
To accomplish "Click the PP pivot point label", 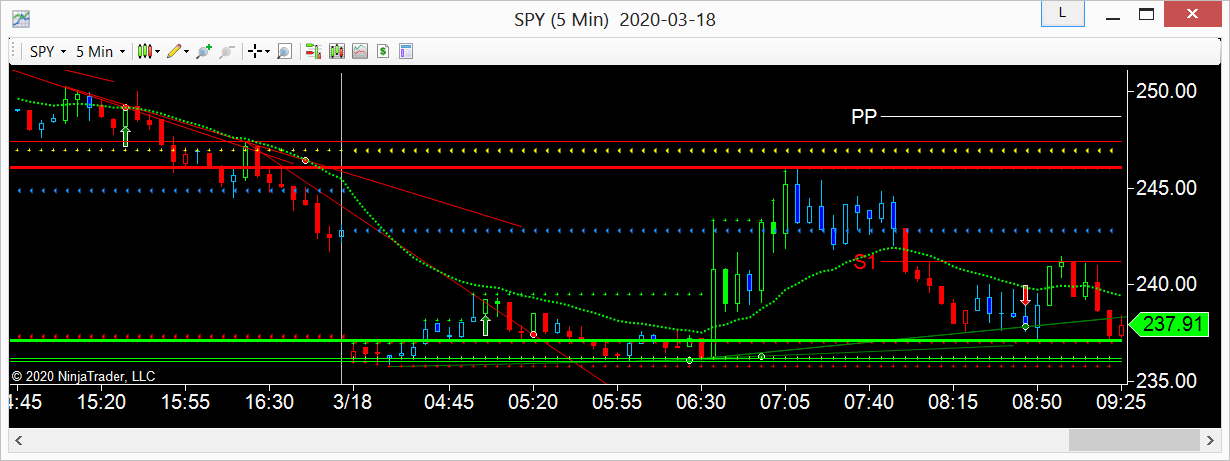I will tap(864, 117).
